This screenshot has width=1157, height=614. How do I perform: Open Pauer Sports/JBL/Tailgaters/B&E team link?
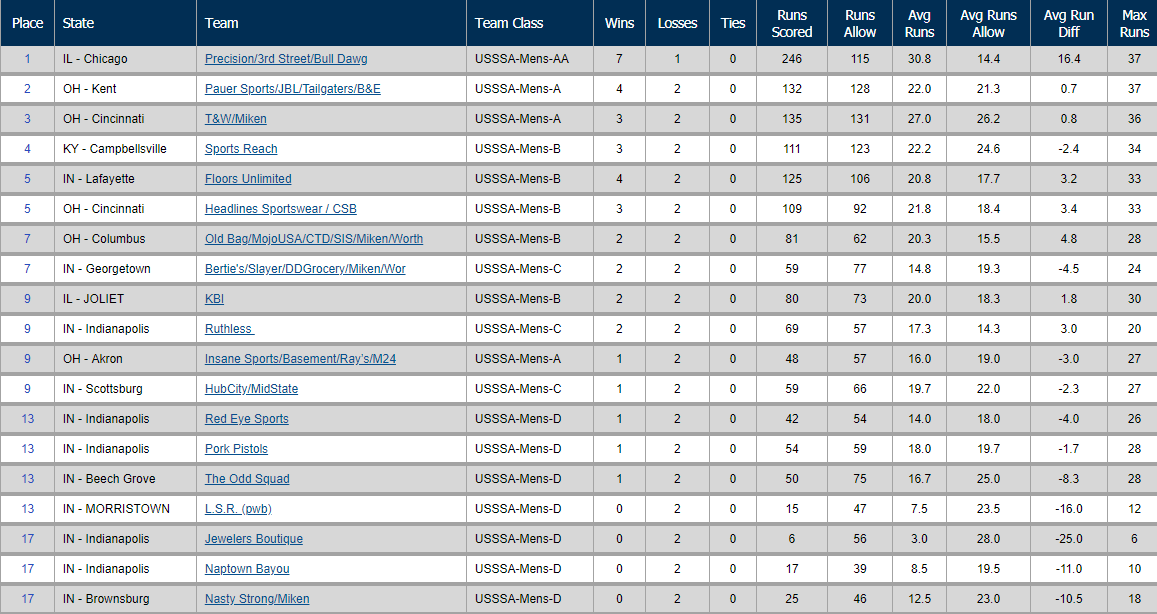pos(292,89)
